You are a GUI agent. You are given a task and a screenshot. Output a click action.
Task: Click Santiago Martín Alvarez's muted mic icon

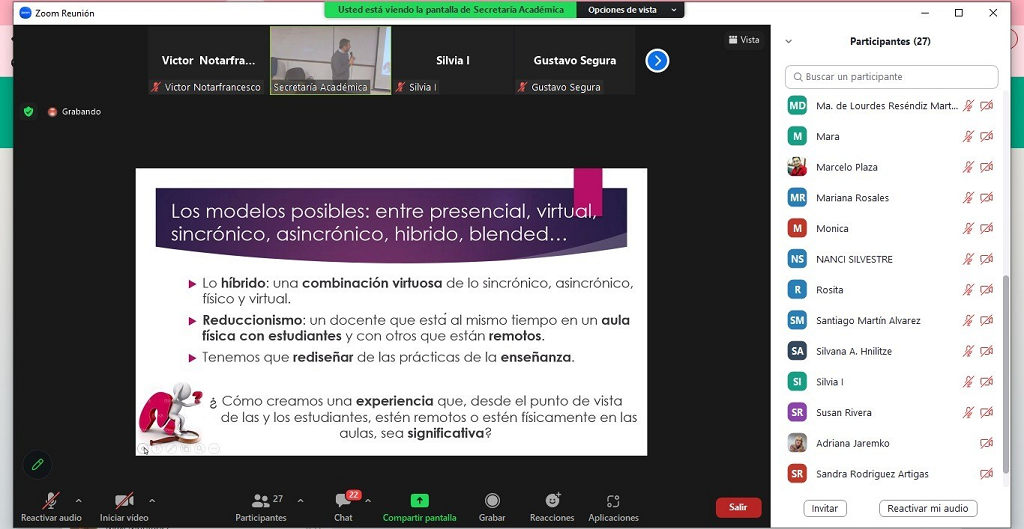[968, 321]
